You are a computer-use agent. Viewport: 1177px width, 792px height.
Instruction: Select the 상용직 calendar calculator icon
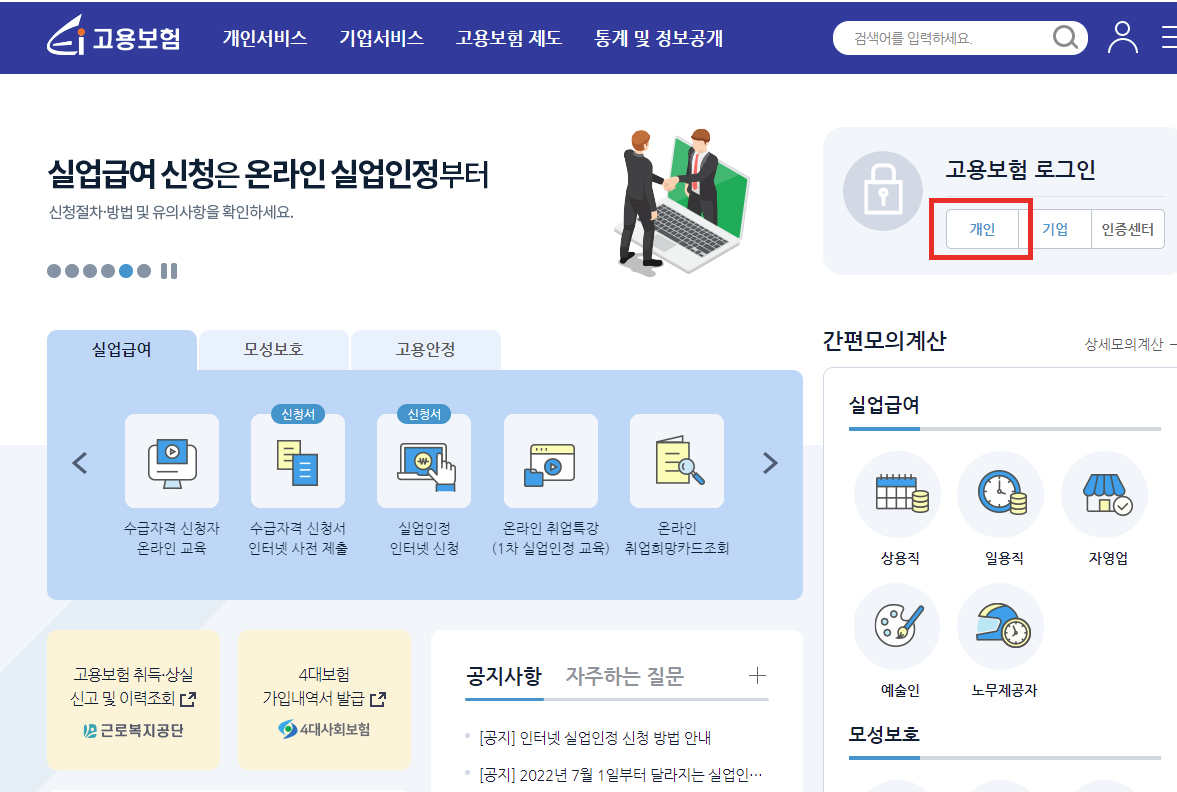point(897,494)
